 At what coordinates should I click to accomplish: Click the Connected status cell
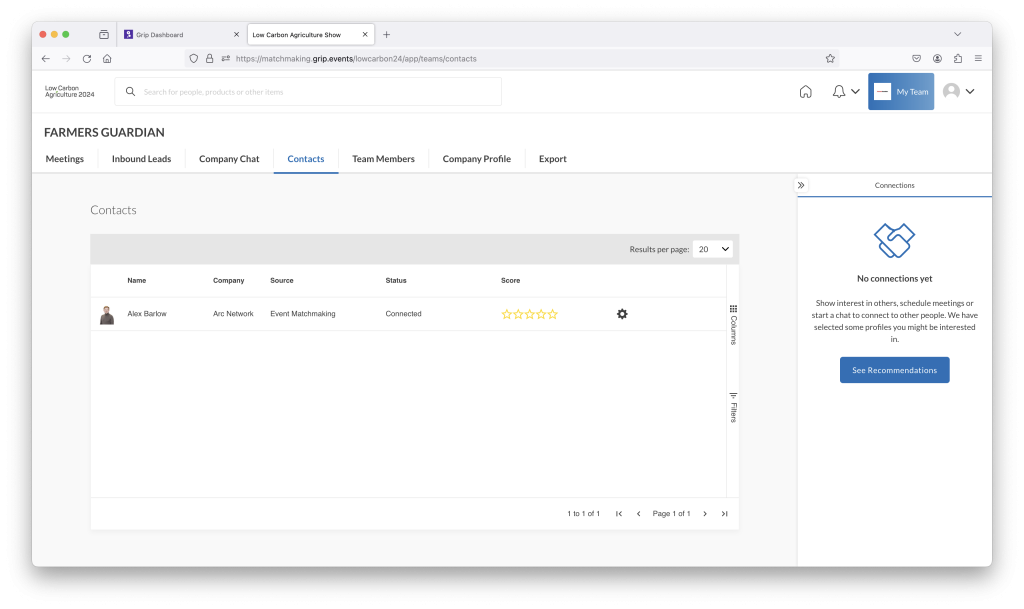click(x=404, y=314)
